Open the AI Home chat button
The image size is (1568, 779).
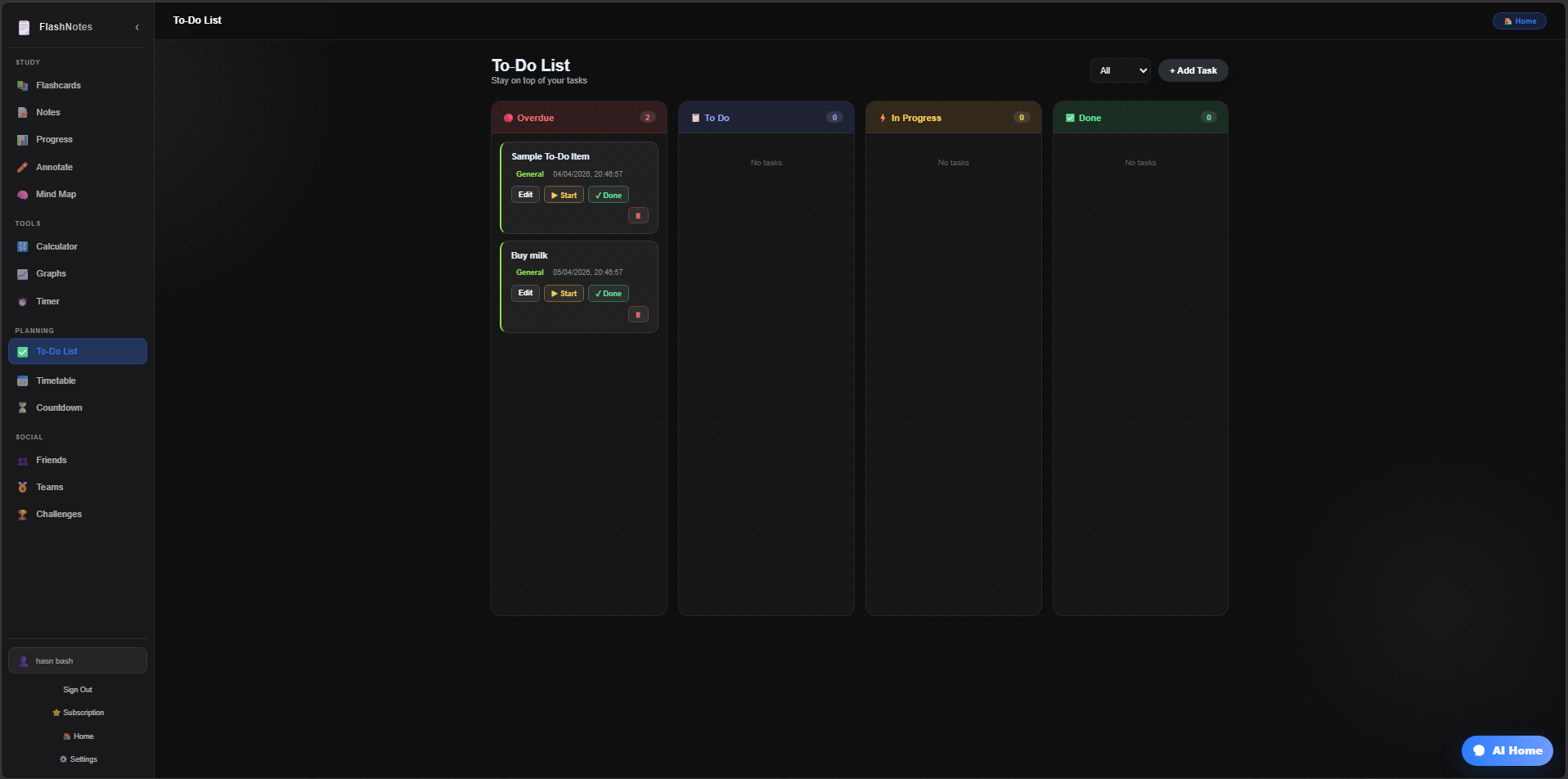click(1507, 750)
